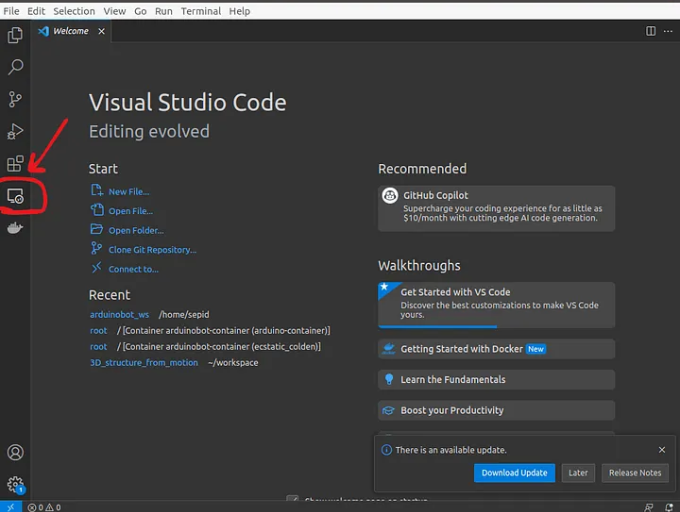The image size is (680, 512).
Task: Close the Welcome tab
Action: (x=101, y=31)
